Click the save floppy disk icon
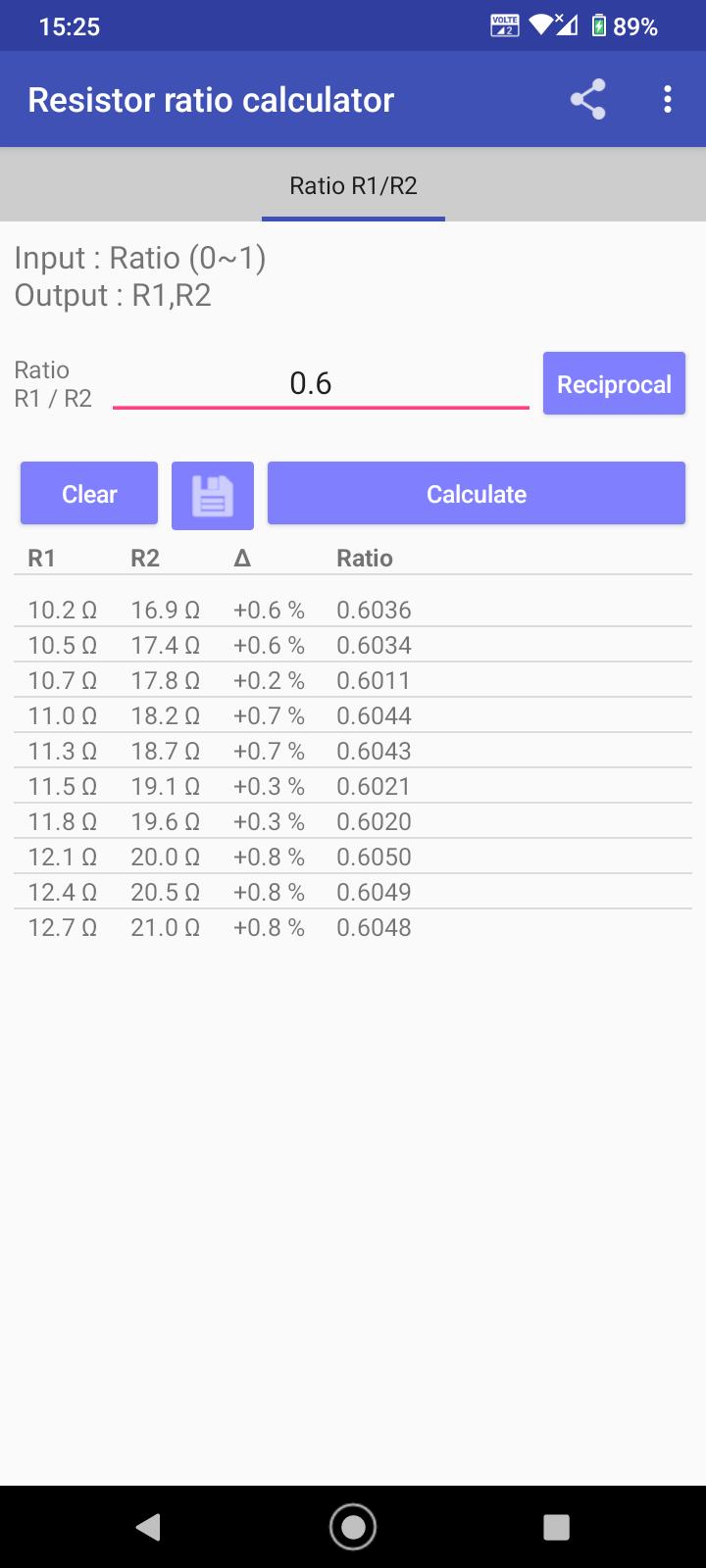This screenshot has height=1568, width=706. pos(213,495)
